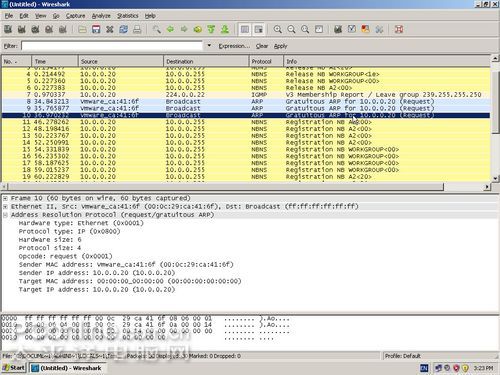The height and width of the screenshot is (375, 500).
Task: Edit capture filters toolbar icon
Action: (x=338, y=29)
